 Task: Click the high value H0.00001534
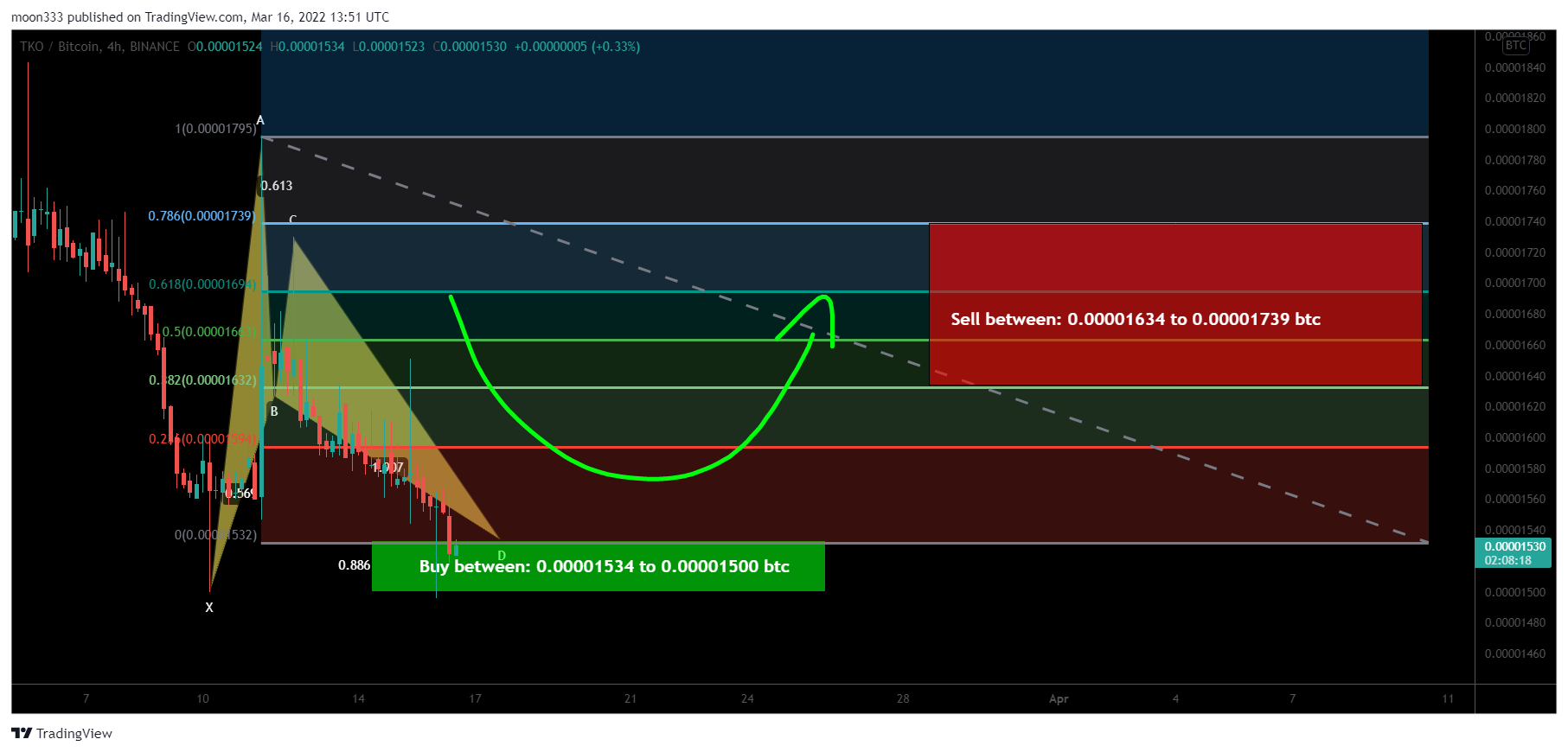[x=307, y=47]
